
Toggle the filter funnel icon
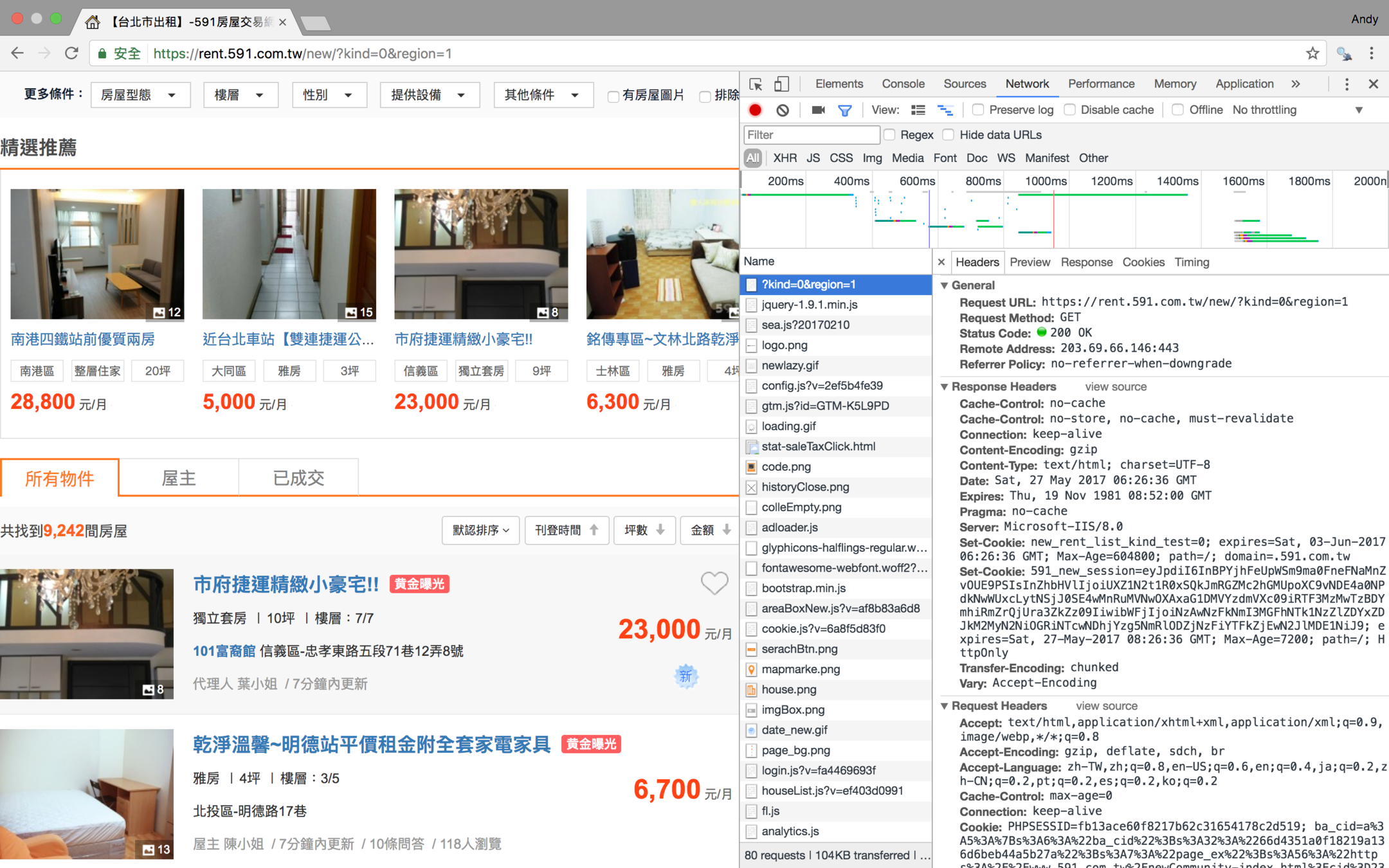[x=844, y=110]
